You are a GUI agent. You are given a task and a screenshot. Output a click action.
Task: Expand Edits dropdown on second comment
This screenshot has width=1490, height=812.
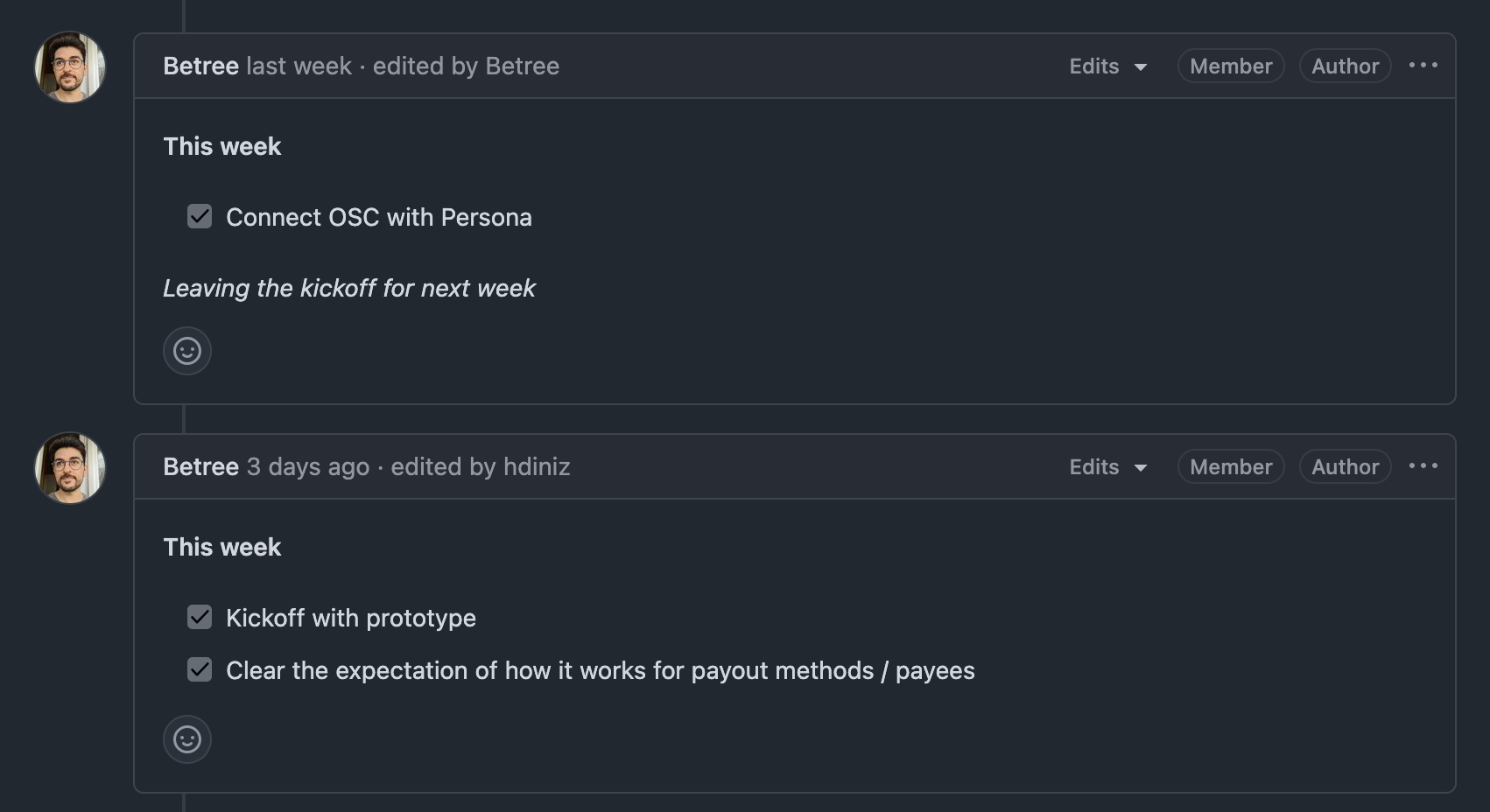point(1107,467)
